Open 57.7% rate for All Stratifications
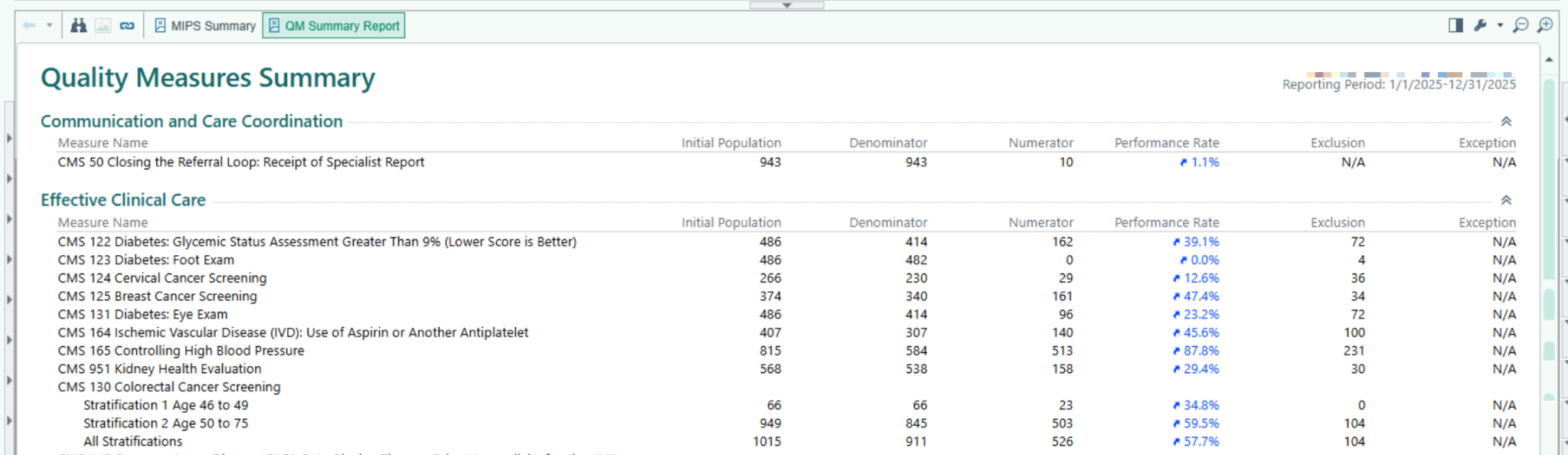The width and height of the screenshot is (1568, 455). pyautogui.click(x=1196, y=442)
